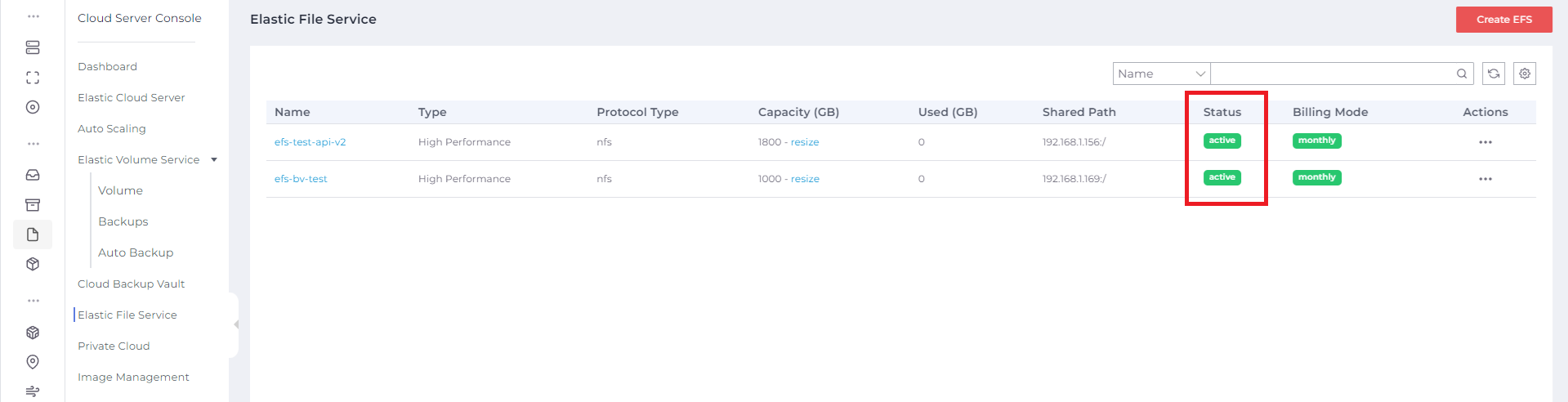Viewport: 1568px width, 402px height.
Task: Open the inbox tray icon in left rail
Action: 33,175
